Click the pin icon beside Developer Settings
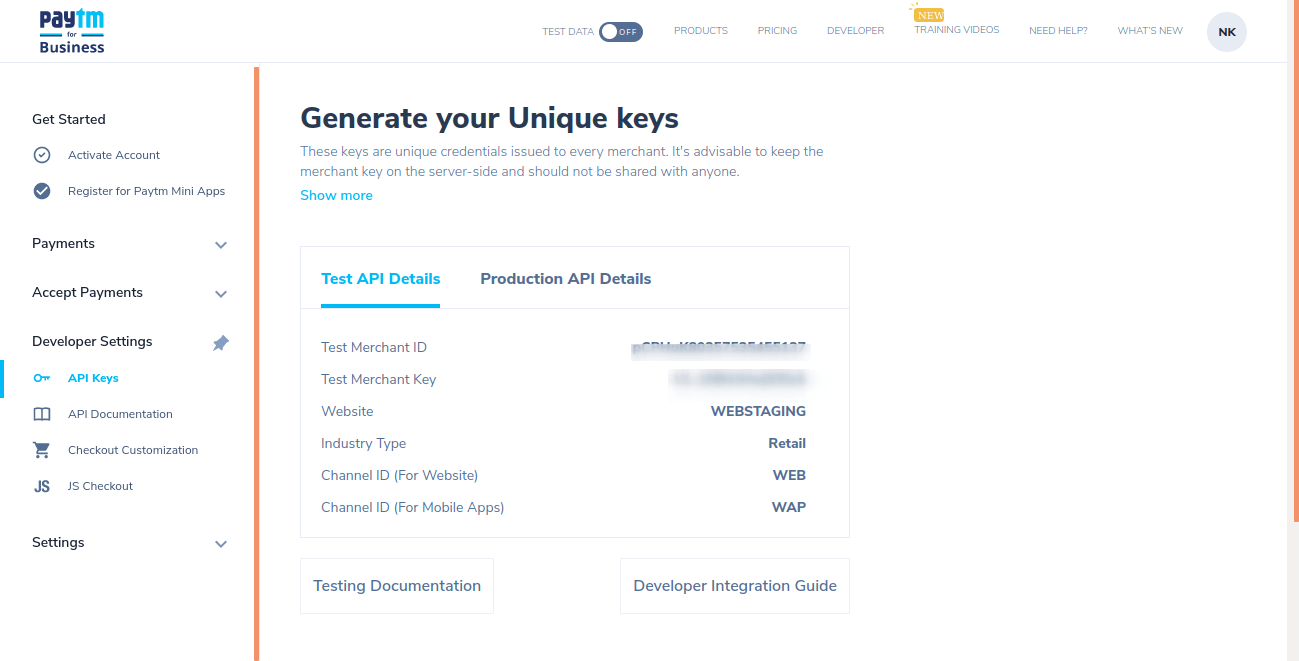Viewport: 1299px width, 661px height. tap(221, 343)
